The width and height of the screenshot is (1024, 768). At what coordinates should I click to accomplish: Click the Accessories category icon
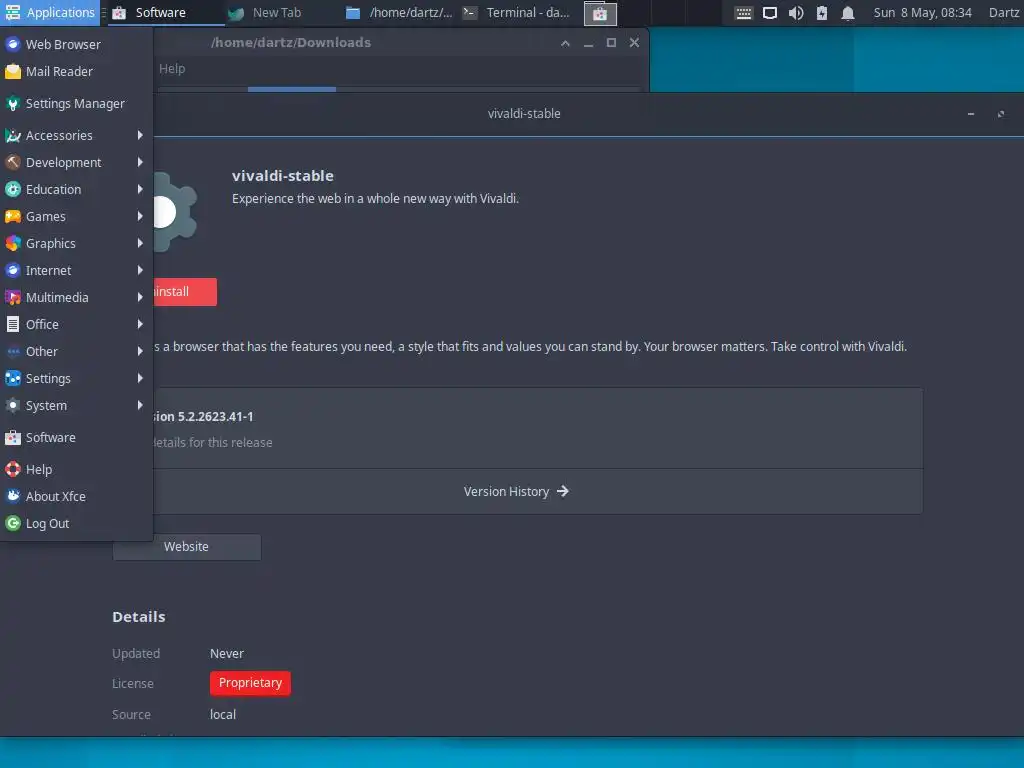pos(12,135)
